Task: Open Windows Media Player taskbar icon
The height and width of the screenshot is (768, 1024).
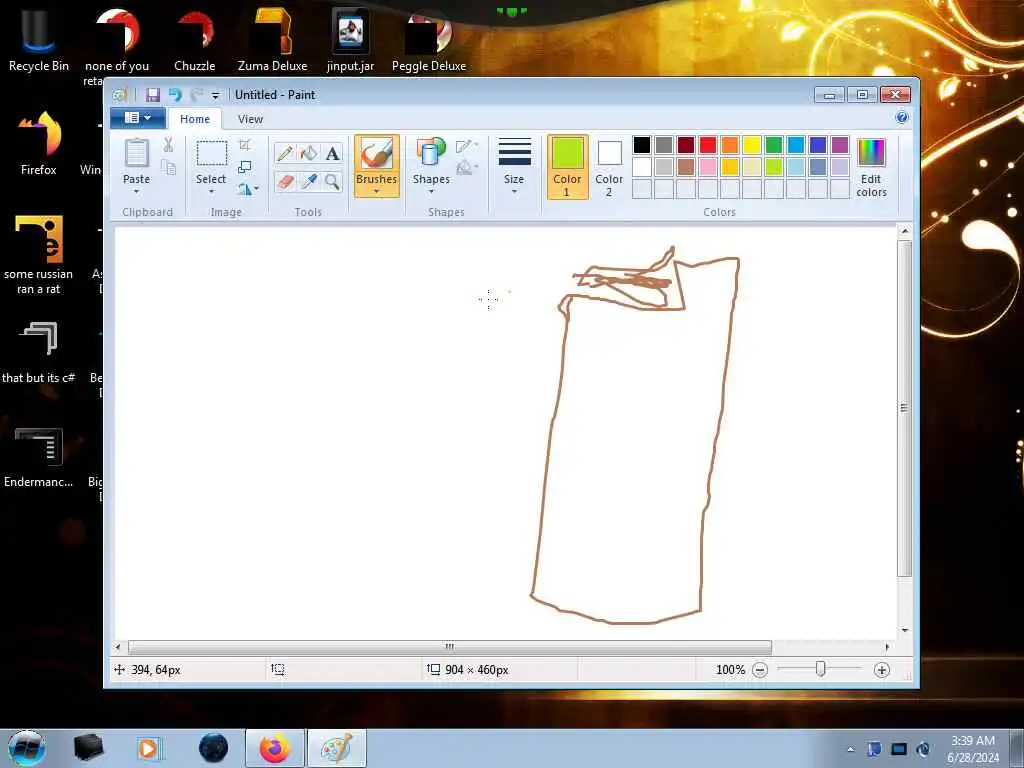Action: pyautogui.click(x=148, y=748)
